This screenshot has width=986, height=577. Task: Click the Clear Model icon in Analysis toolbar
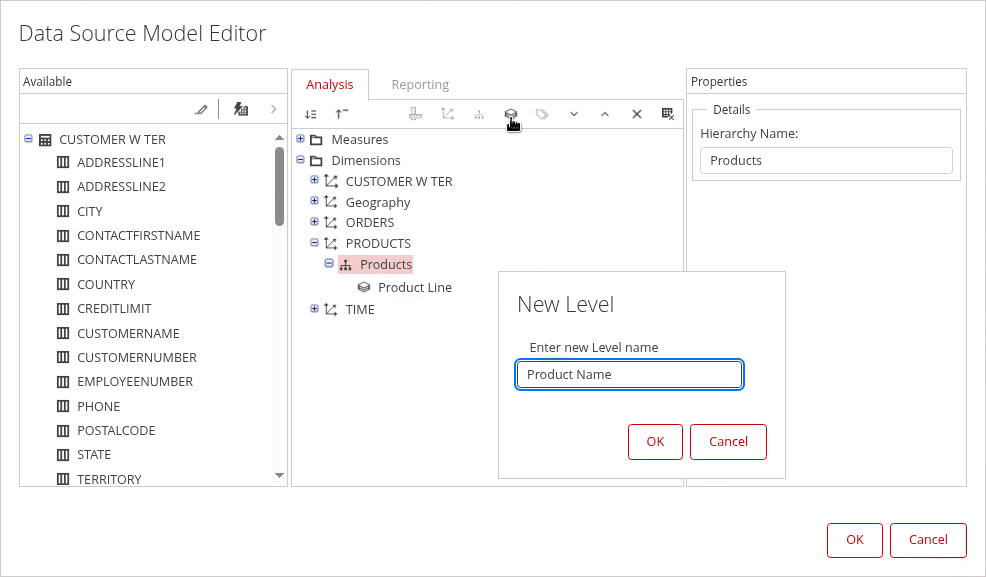point(668,114)
